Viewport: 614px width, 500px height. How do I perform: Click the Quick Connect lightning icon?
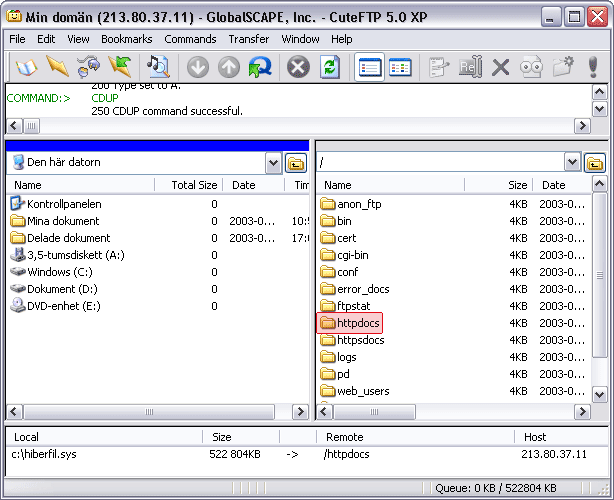click(x=57, y=67)
